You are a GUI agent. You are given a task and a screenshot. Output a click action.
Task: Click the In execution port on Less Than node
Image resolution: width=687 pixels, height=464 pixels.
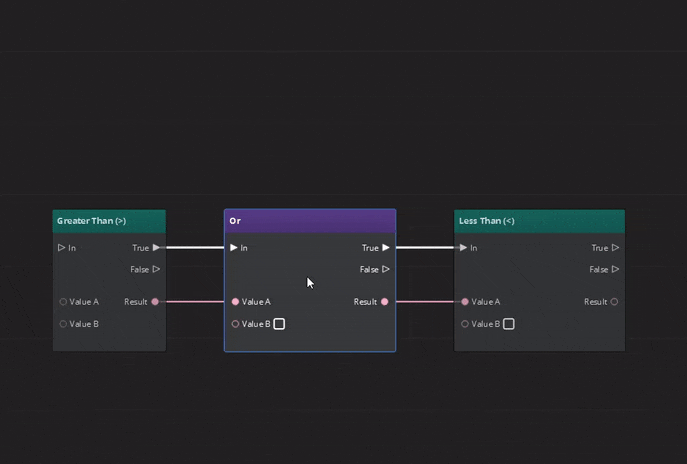pyautogui.click(x=464, y=248)
